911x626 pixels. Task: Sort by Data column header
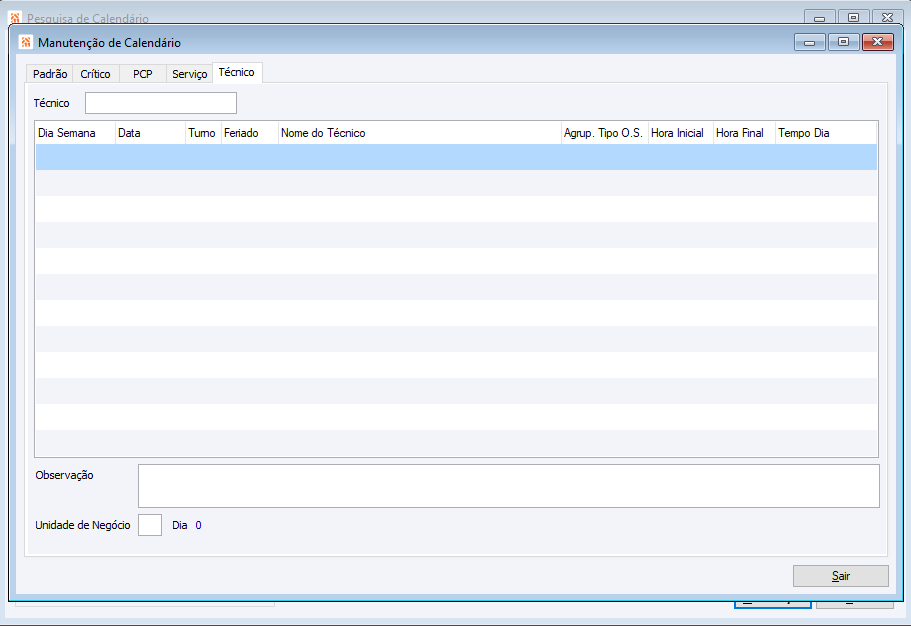pos(150,133)
